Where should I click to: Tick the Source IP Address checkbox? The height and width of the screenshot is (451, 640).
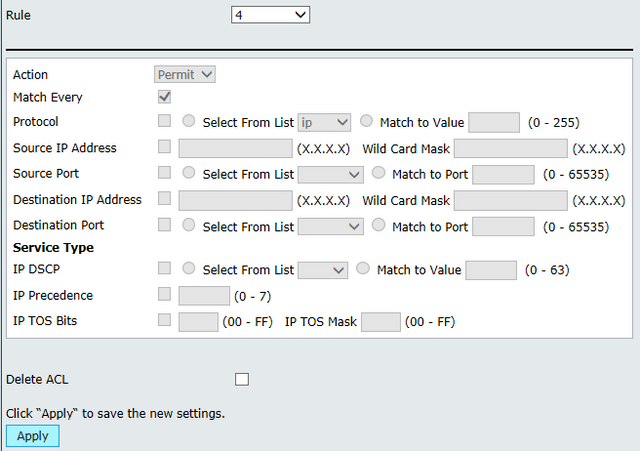[164, 147]
